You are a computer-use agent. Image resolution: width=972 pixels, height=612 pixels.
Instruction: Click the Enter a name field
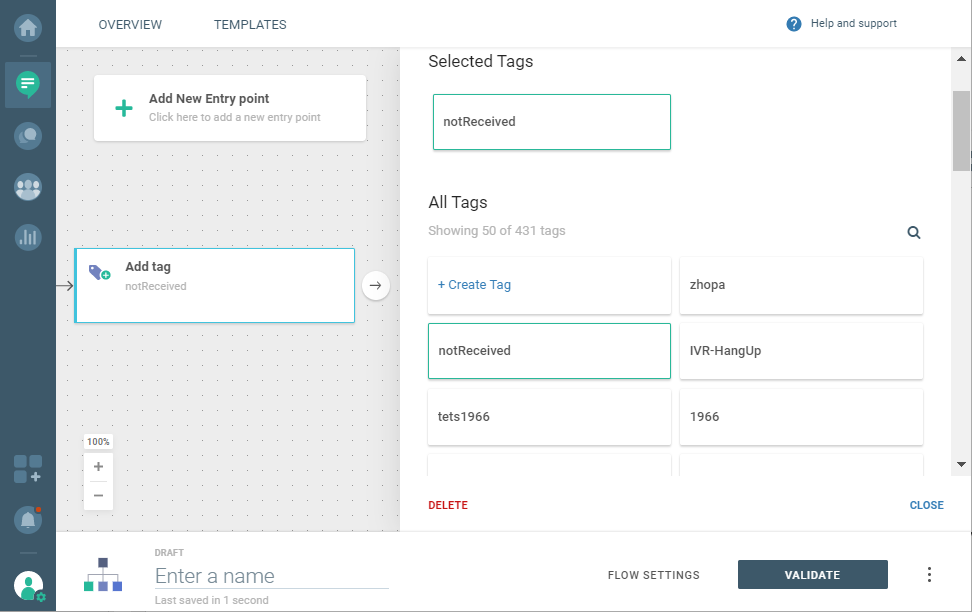tap(271, 576)
